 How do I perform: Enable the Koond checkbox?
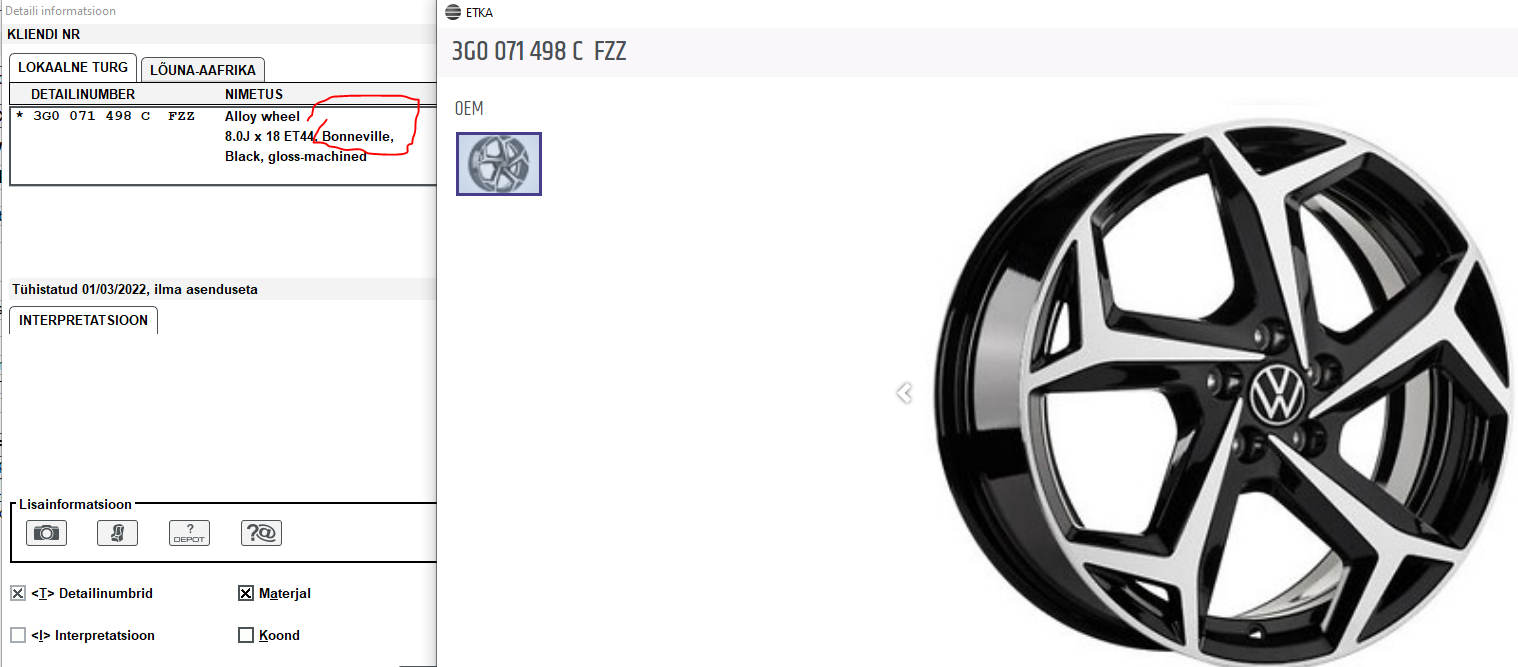(x=246, y=635)
